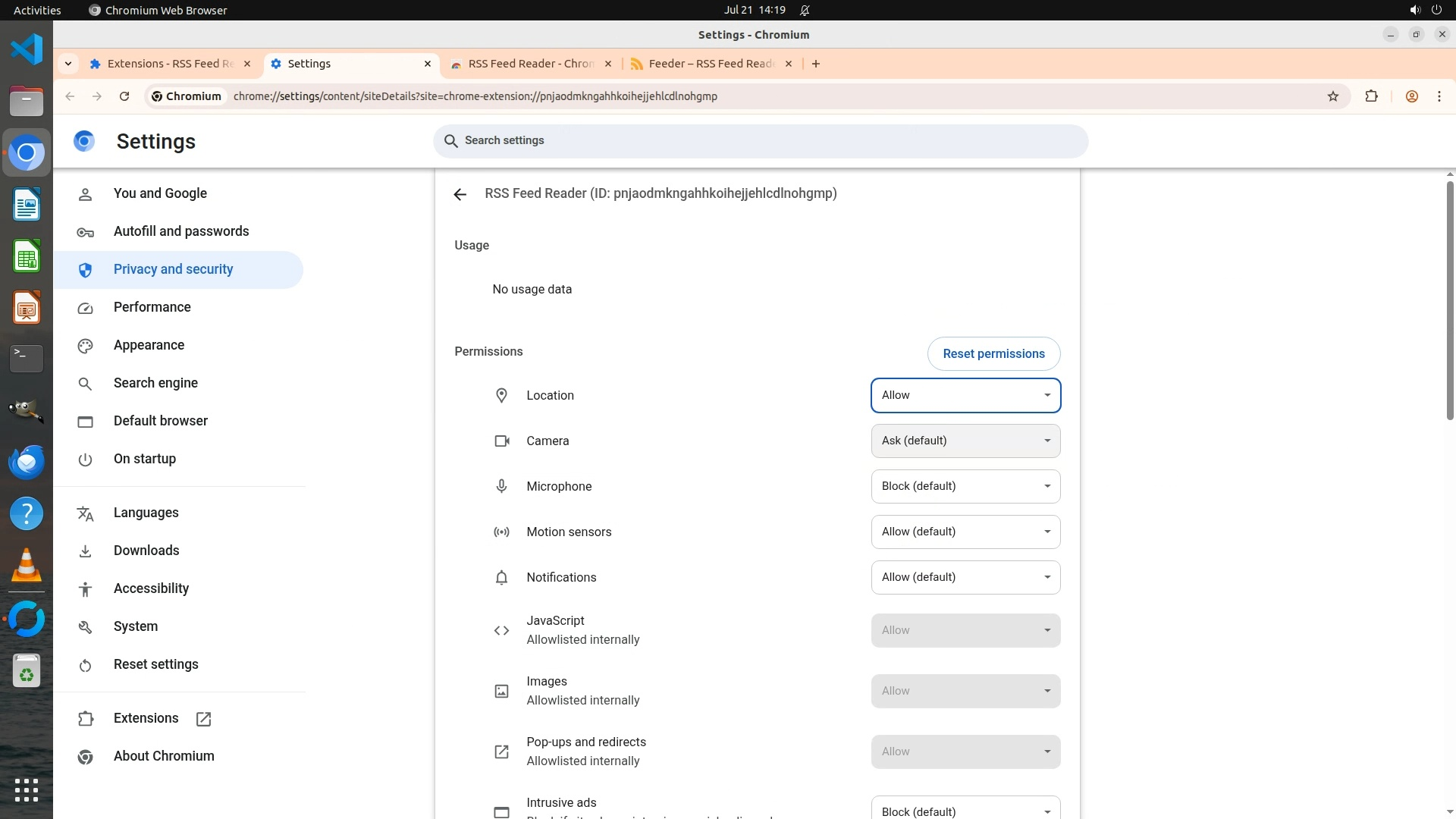Click the Search settings field

click(761, 141)
